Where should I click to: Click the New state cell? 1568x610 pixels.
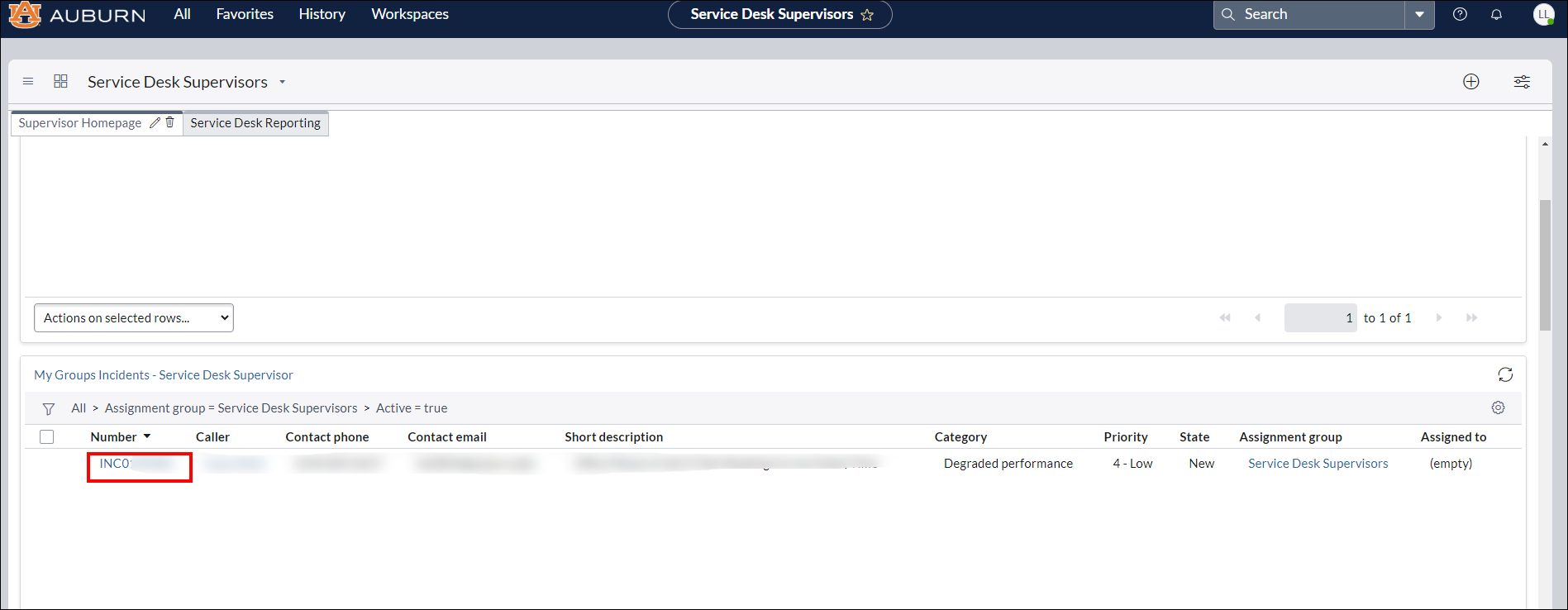[1202, 464]
